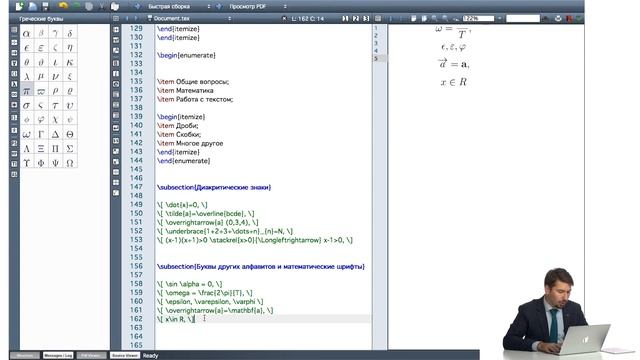The width and height of the screenshot is (640, 360).
Task: Jump to bookmark 1
Action: (345, 18)
